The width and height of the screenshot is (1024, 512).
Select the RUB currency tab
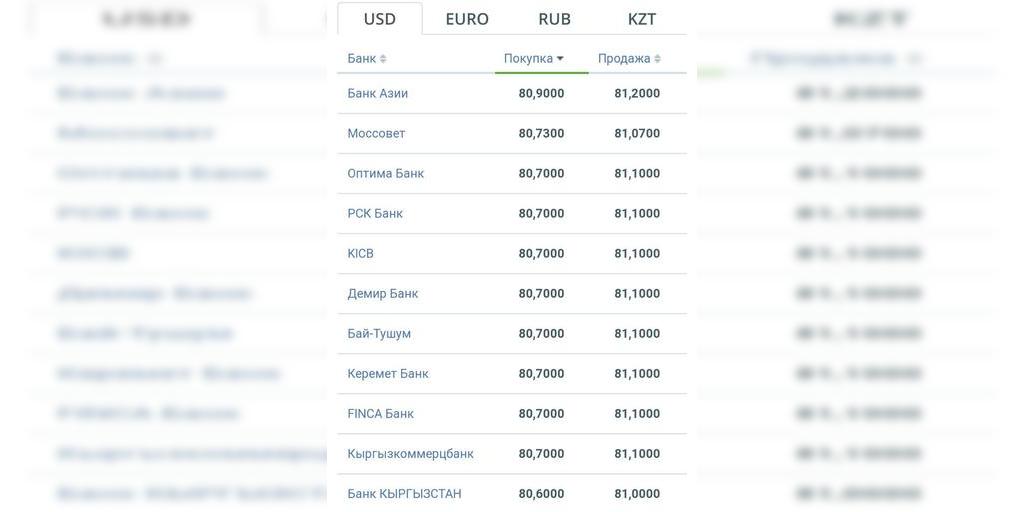pyautogui.click(x=554, y=19)
